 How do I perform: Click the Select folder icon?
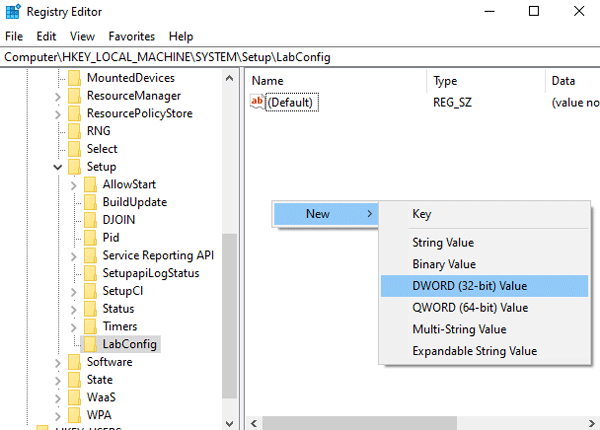coord(75,149)
